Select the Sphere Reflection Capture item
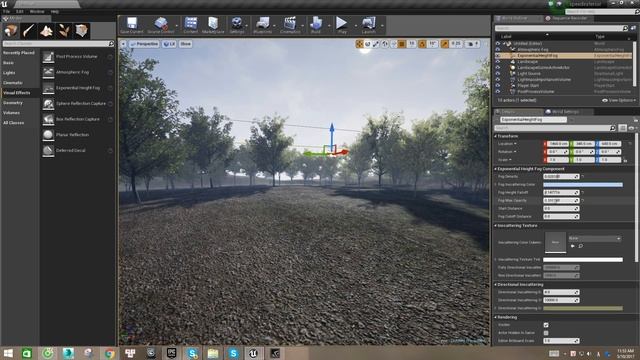Image resolution: width=640 pixels, height=360 pixels. click(77, 104)
